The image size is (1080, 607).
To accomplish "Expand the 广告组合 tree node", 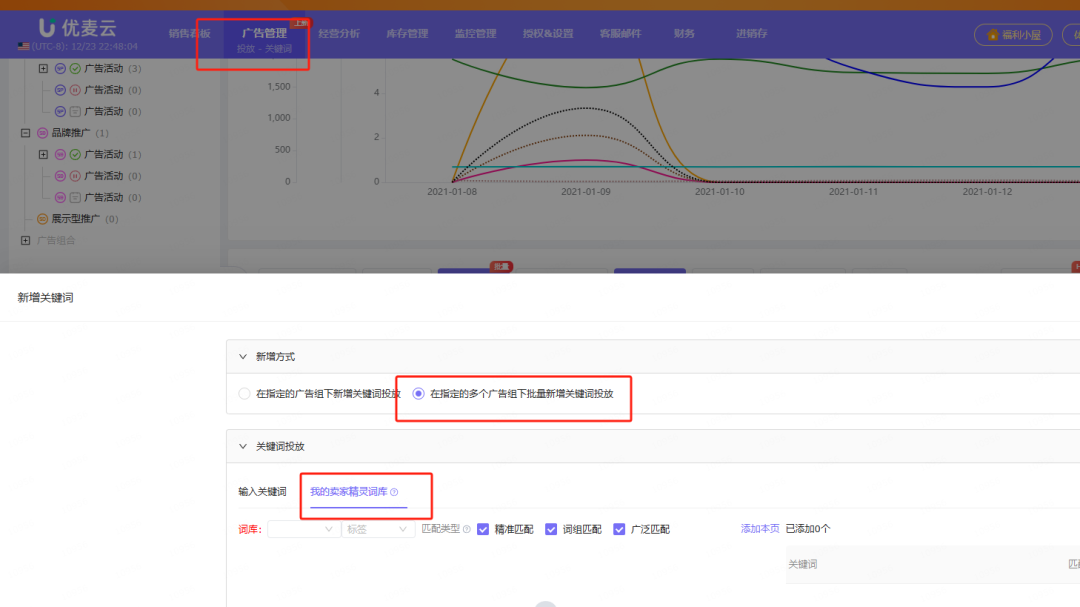I will [25, 240].
